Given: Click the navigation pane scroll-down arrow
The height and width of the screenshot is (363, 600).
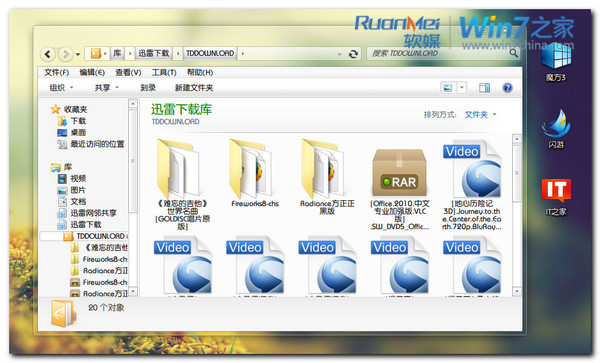Looking at the screenshot, I should coord(133,291).
